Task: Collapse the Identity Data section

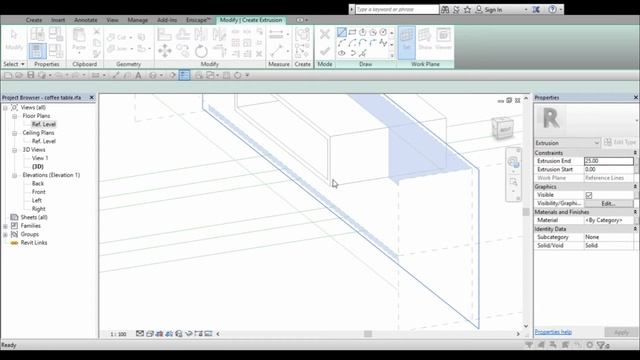Action: (x=635, y=229)
